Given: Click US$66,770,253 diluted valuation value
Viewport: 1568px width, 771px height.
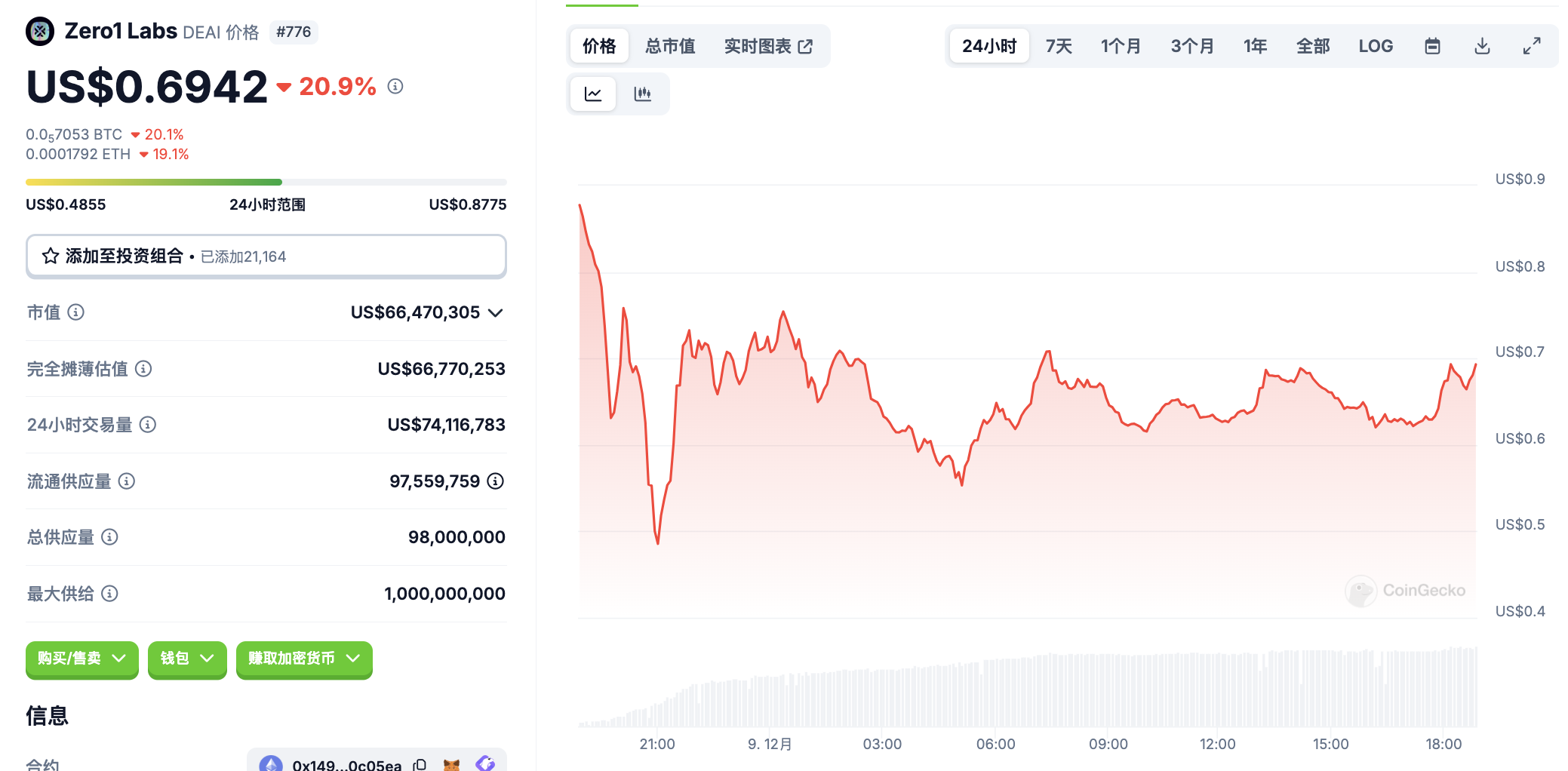Looking at the screenshot, I should point(441,369).
